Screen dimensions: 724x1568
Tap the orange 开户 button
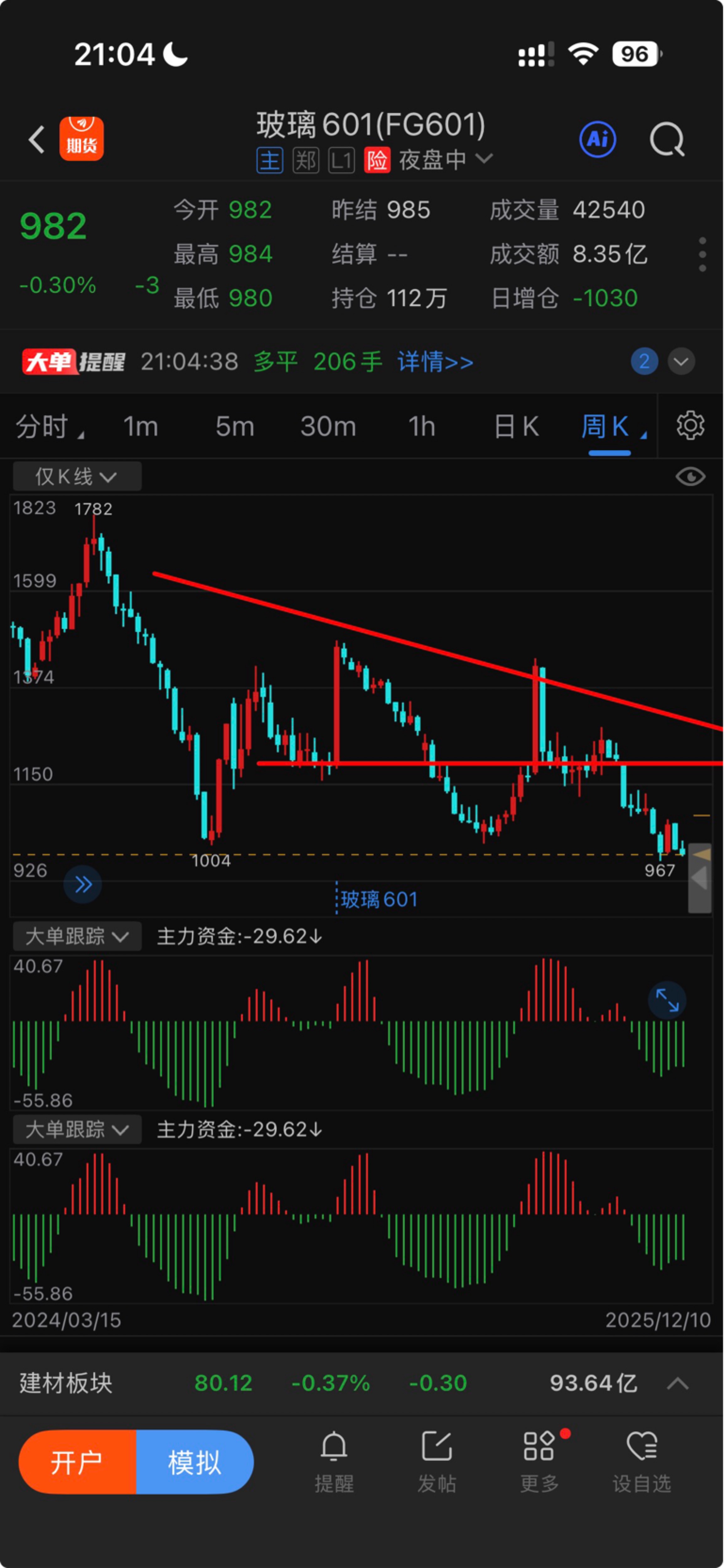point(77,1462)
